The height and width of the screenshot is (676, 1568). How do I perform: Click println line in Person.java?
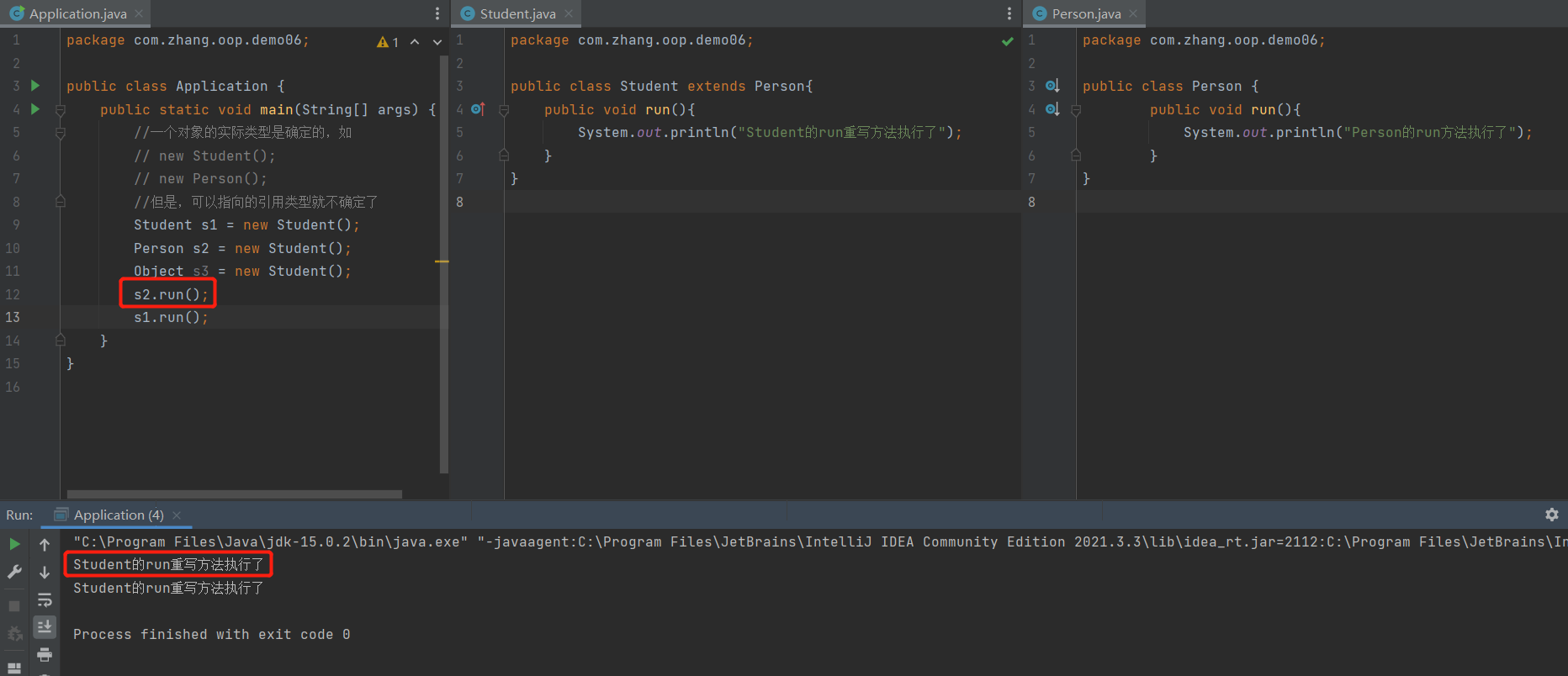click(x=1358, y=133)
